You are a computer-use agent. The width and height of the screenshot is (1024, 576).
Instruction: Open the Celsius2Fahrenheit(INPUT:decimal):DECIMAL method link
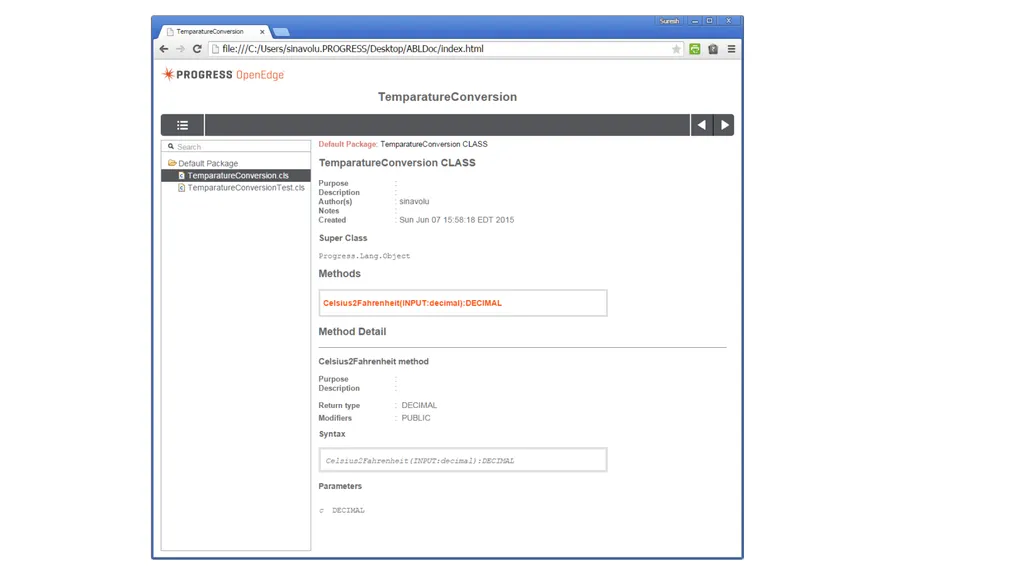tap(412, 303)
